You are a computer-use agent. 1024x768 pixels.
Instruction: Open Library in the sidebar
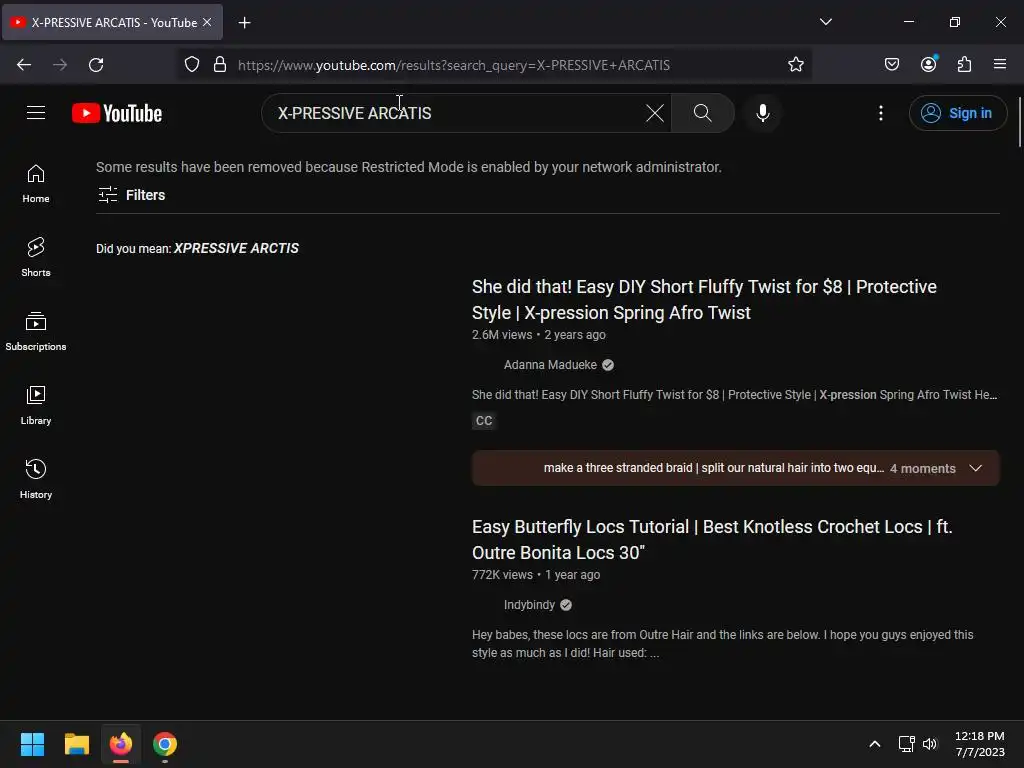click(x=36, y=405)
